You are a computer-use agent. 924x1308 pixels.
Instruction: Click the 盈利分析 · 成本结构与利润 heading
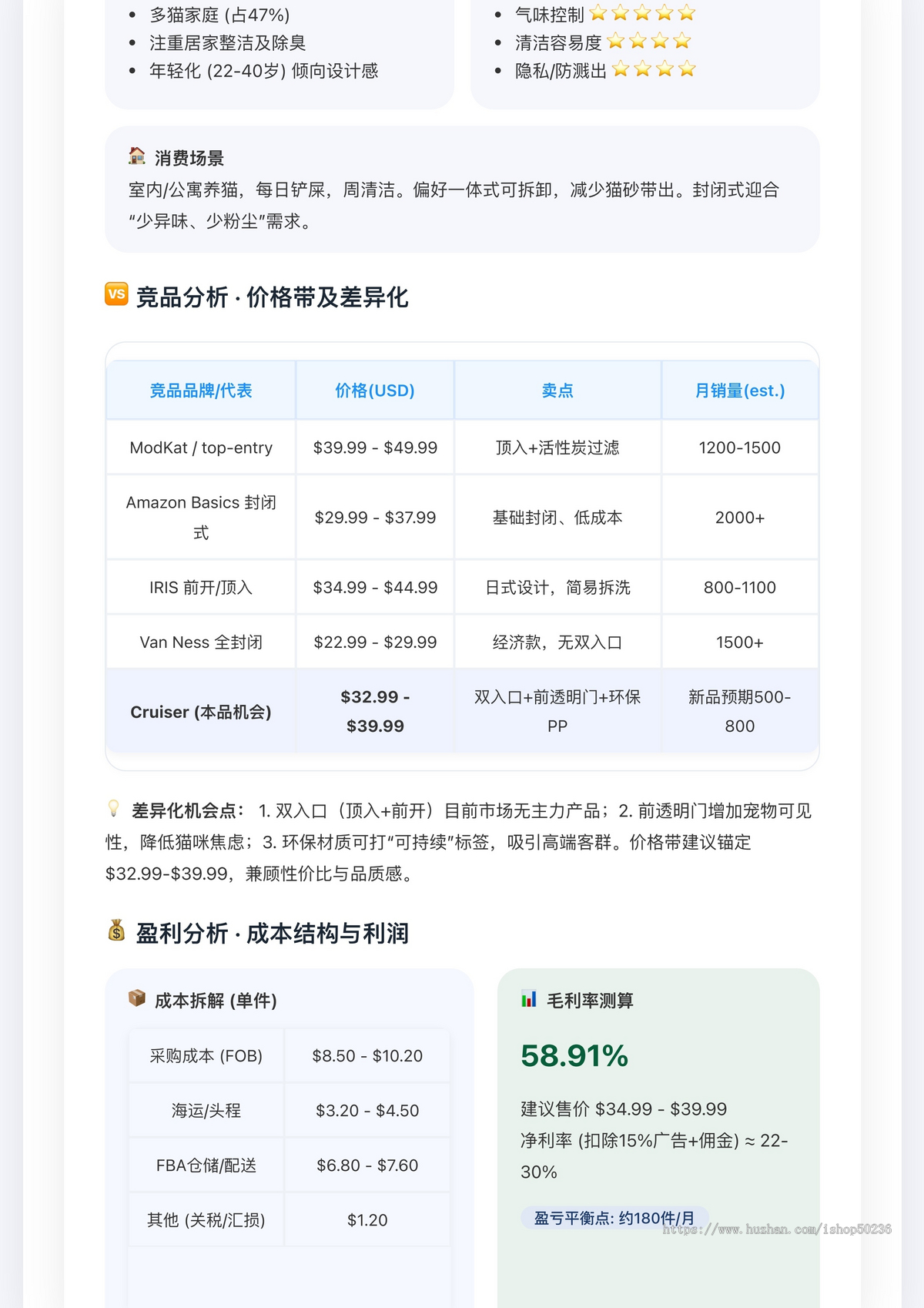(x=272, y=933)
